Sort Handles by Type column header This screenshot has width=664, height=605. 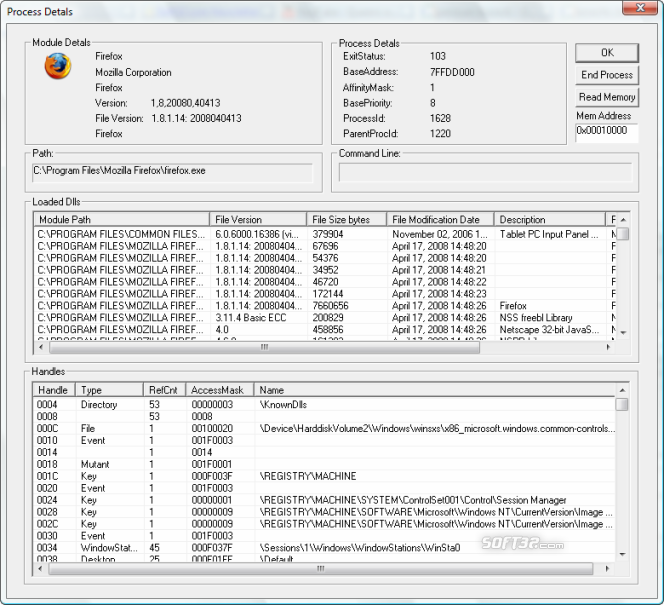point(109,390)
